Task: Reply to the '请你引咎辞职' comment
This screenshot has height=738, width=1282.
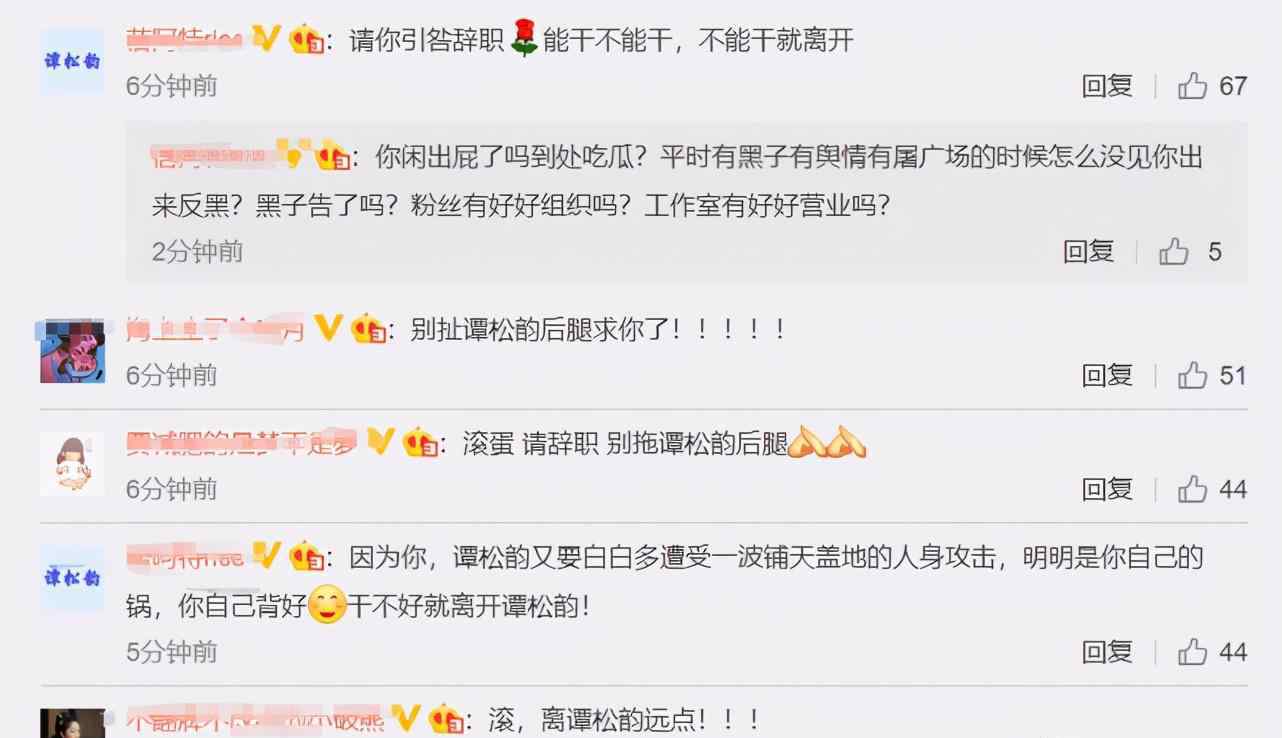Action: coord(1107,86)
